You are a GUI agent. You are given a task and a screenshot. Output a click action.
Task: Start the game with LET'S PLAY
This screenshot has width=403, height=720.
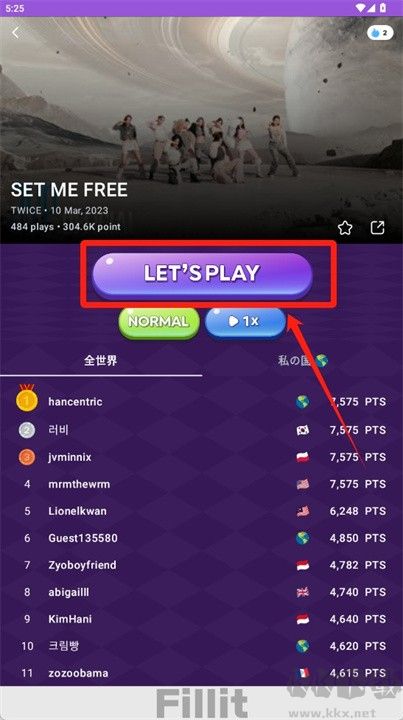[202, 274]
